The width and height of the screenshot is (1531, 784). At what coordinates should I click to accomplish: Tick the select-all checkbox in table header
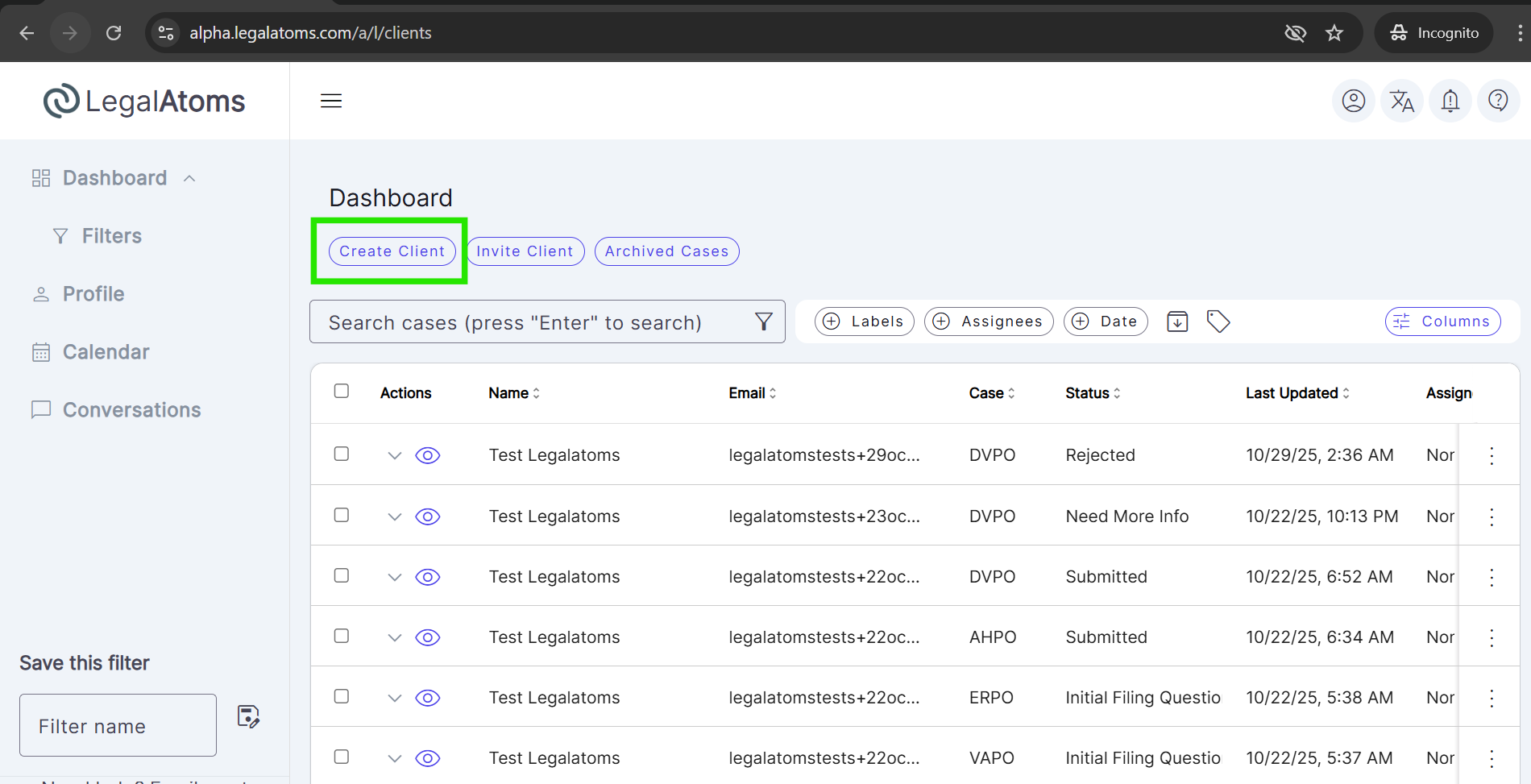click(342, 392)
